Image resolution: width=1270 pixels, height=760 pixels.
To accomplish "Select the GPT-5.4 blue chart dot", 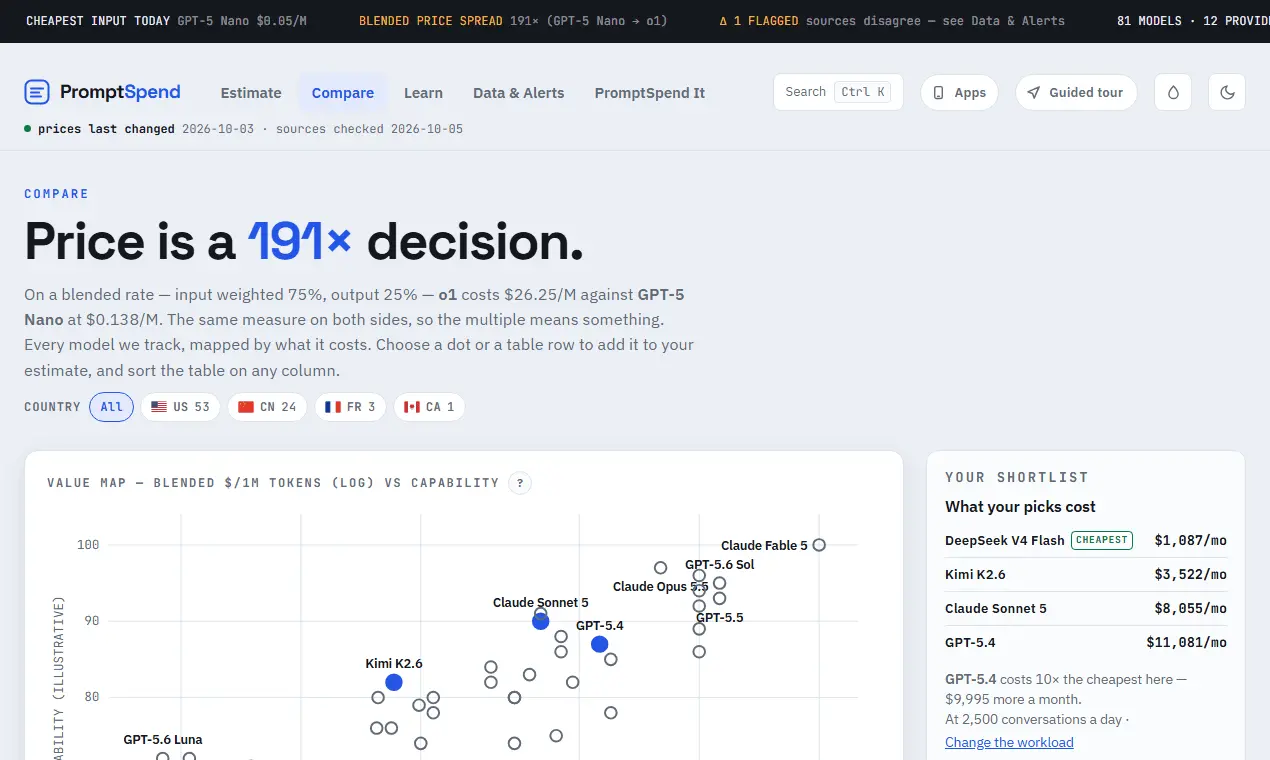I will (599, 644).
